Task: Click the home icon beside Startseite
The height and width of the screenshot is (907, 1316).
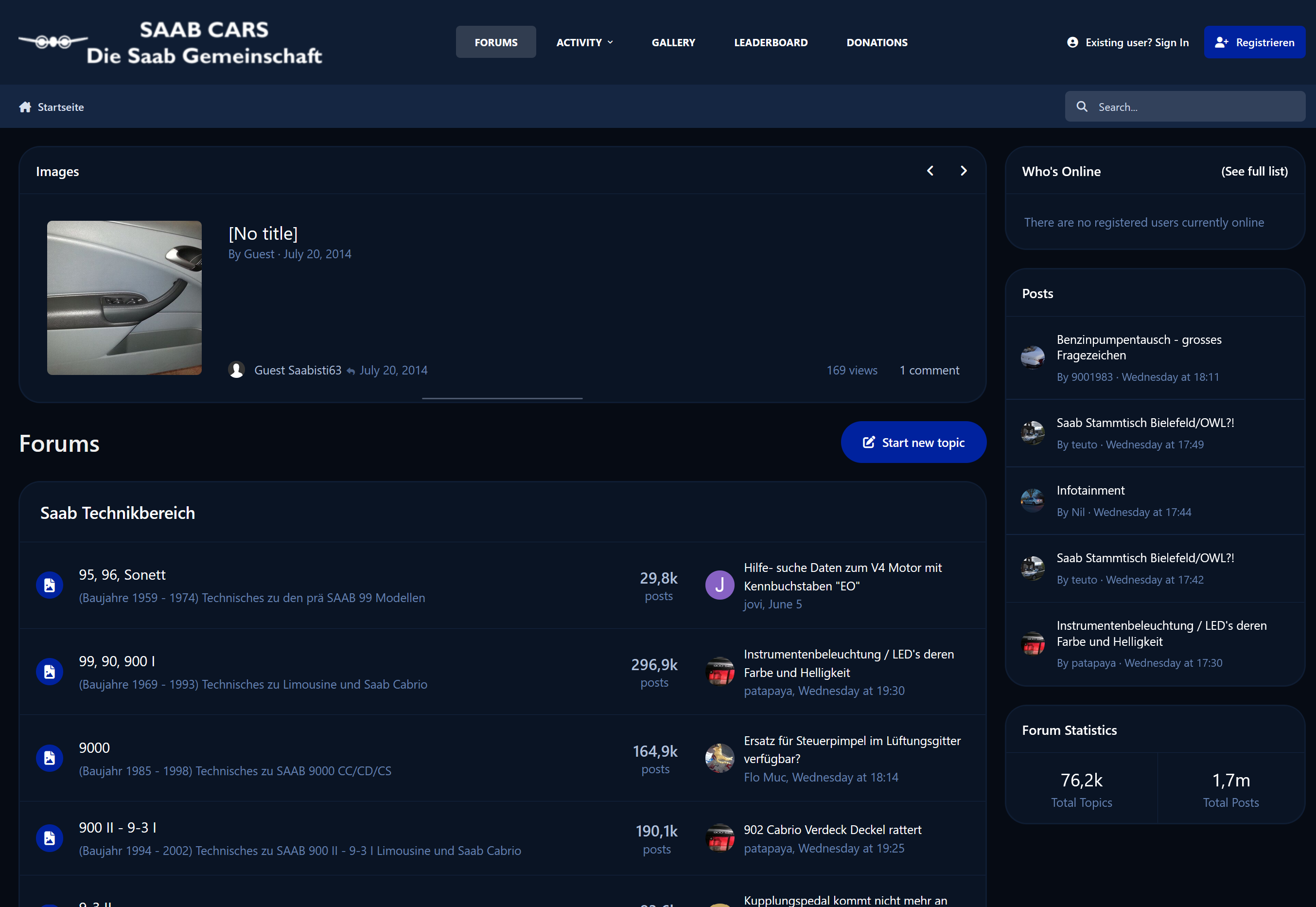Action: (25, 107)
